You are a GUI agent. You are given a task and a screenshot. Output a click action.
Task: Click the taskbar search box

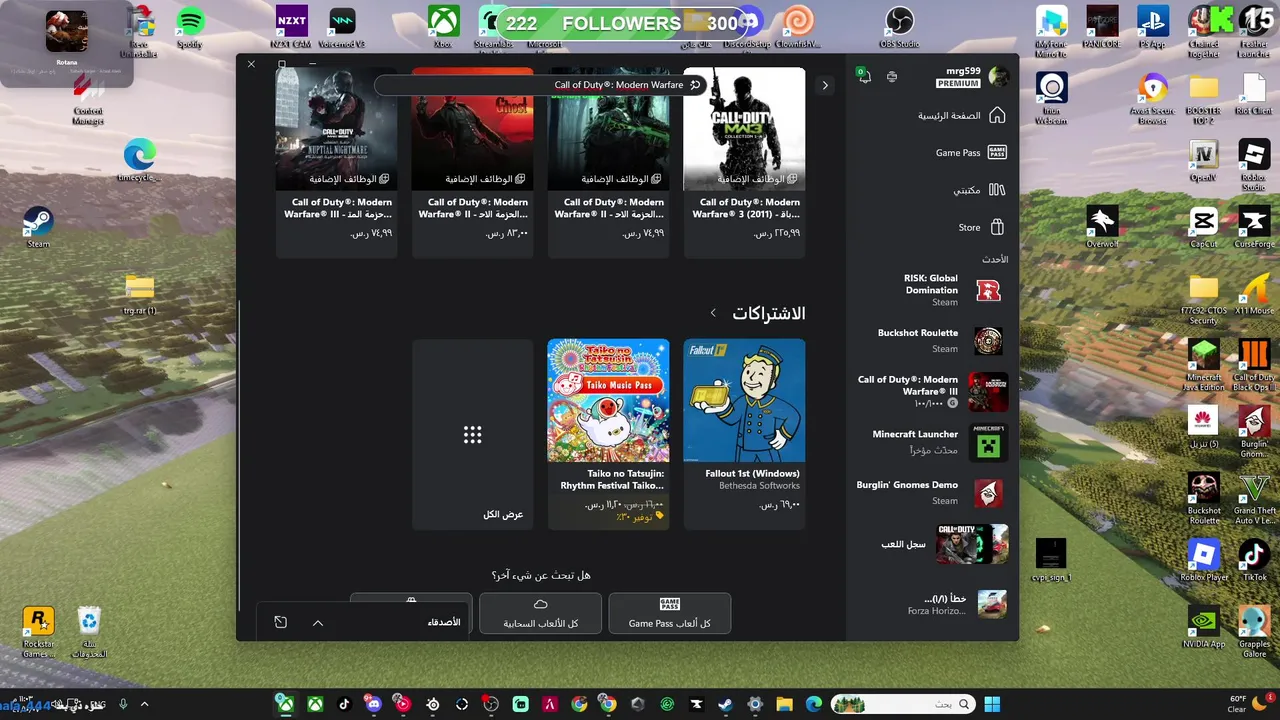tap(901, 704)
